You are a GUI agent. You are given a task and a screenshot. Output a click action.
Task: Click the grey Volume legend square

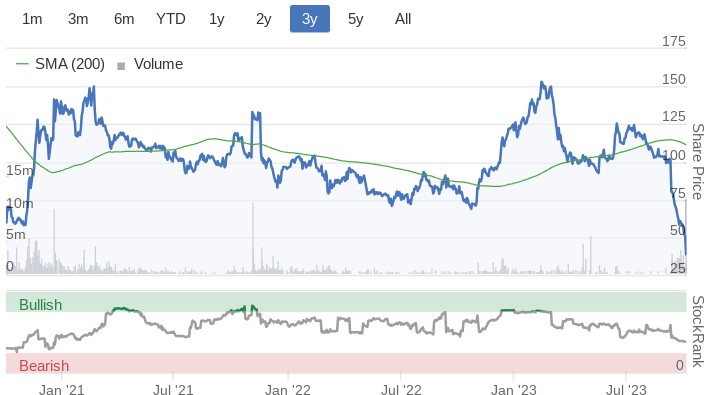[121, 66]
